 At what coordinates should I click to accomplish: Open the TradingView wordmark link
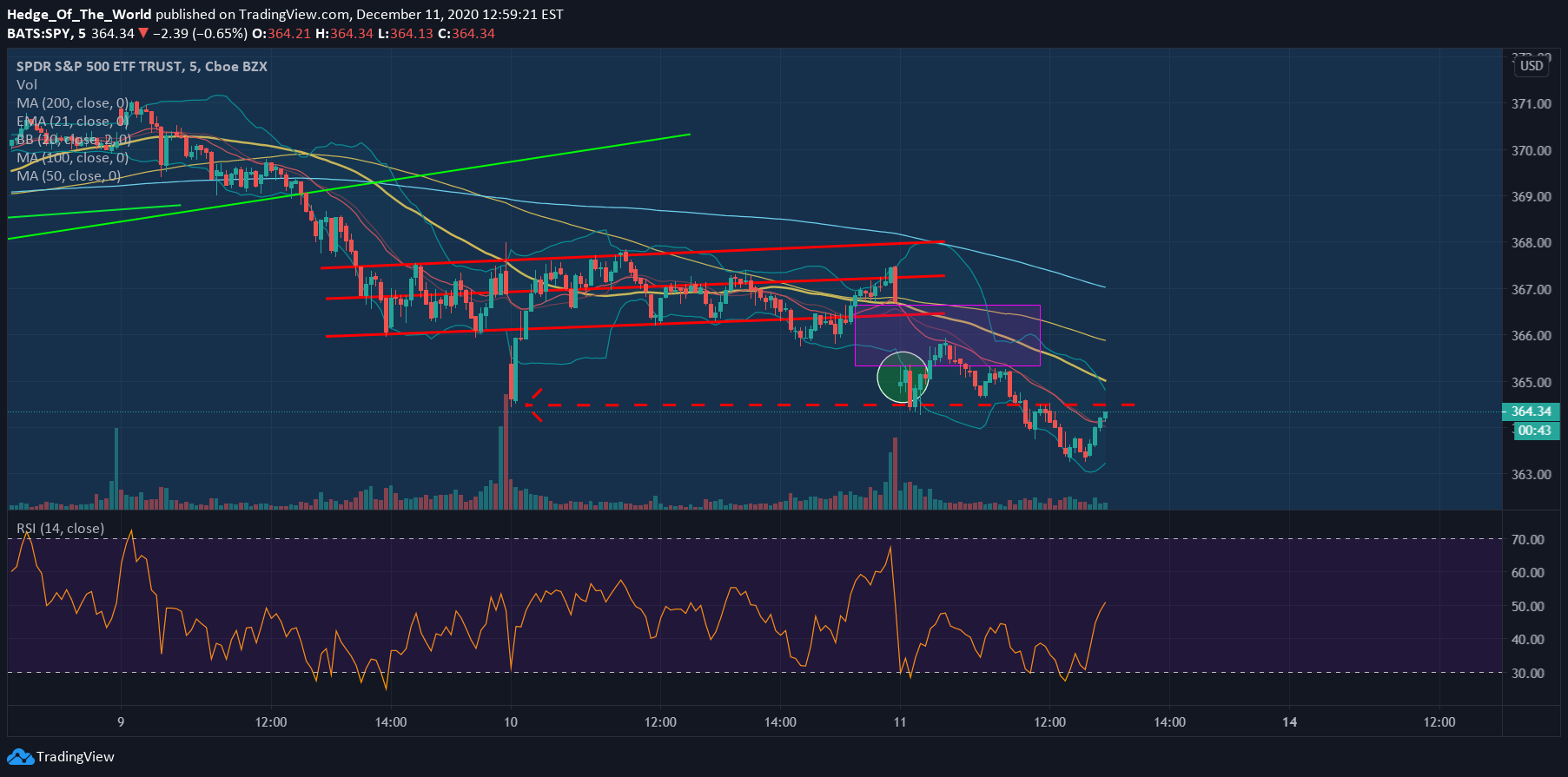coord(75,757)
